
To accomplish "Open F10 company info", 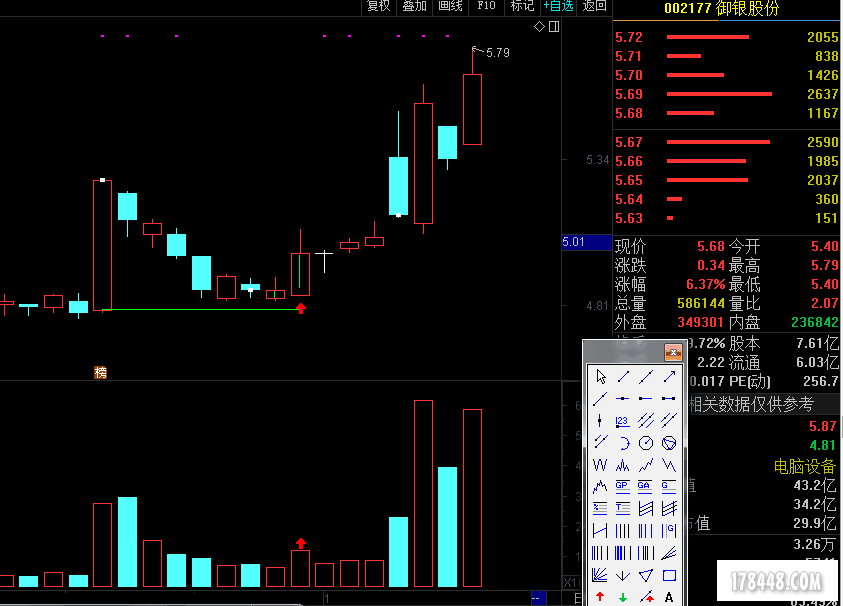I will (487, 6).
